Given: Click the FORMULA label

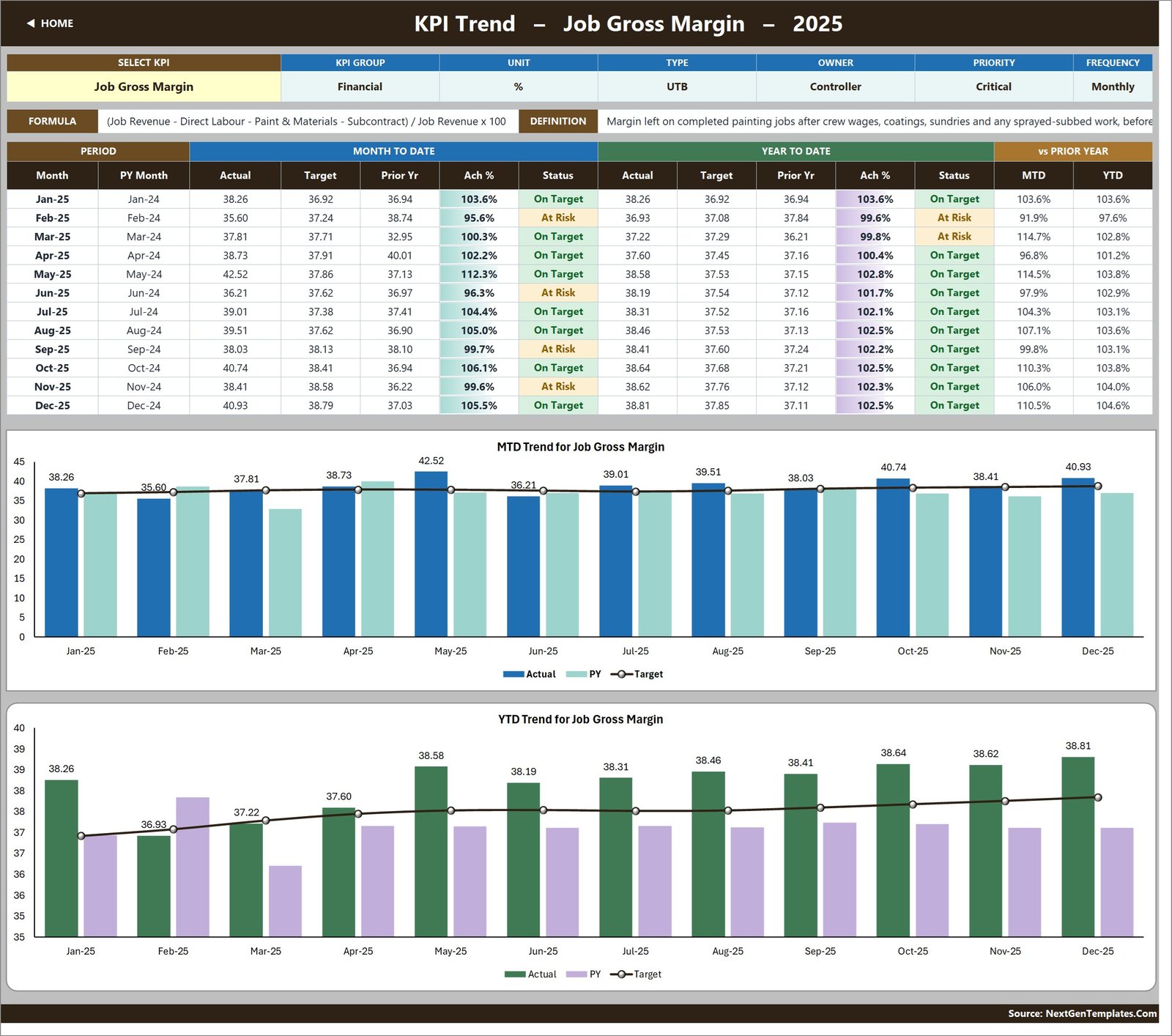Looking at the screenshot, I should coord(52,122).
